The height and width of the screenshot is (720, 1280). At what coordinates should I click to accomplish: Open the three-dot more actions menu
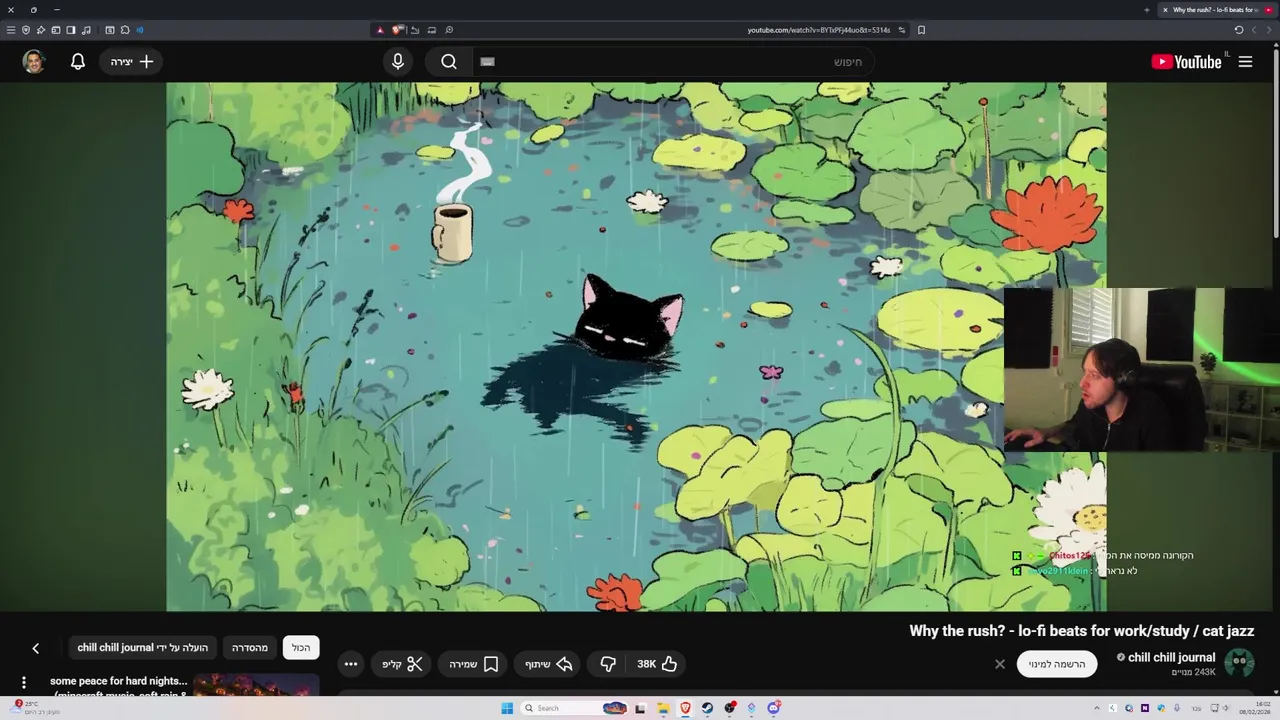(351, 664)
